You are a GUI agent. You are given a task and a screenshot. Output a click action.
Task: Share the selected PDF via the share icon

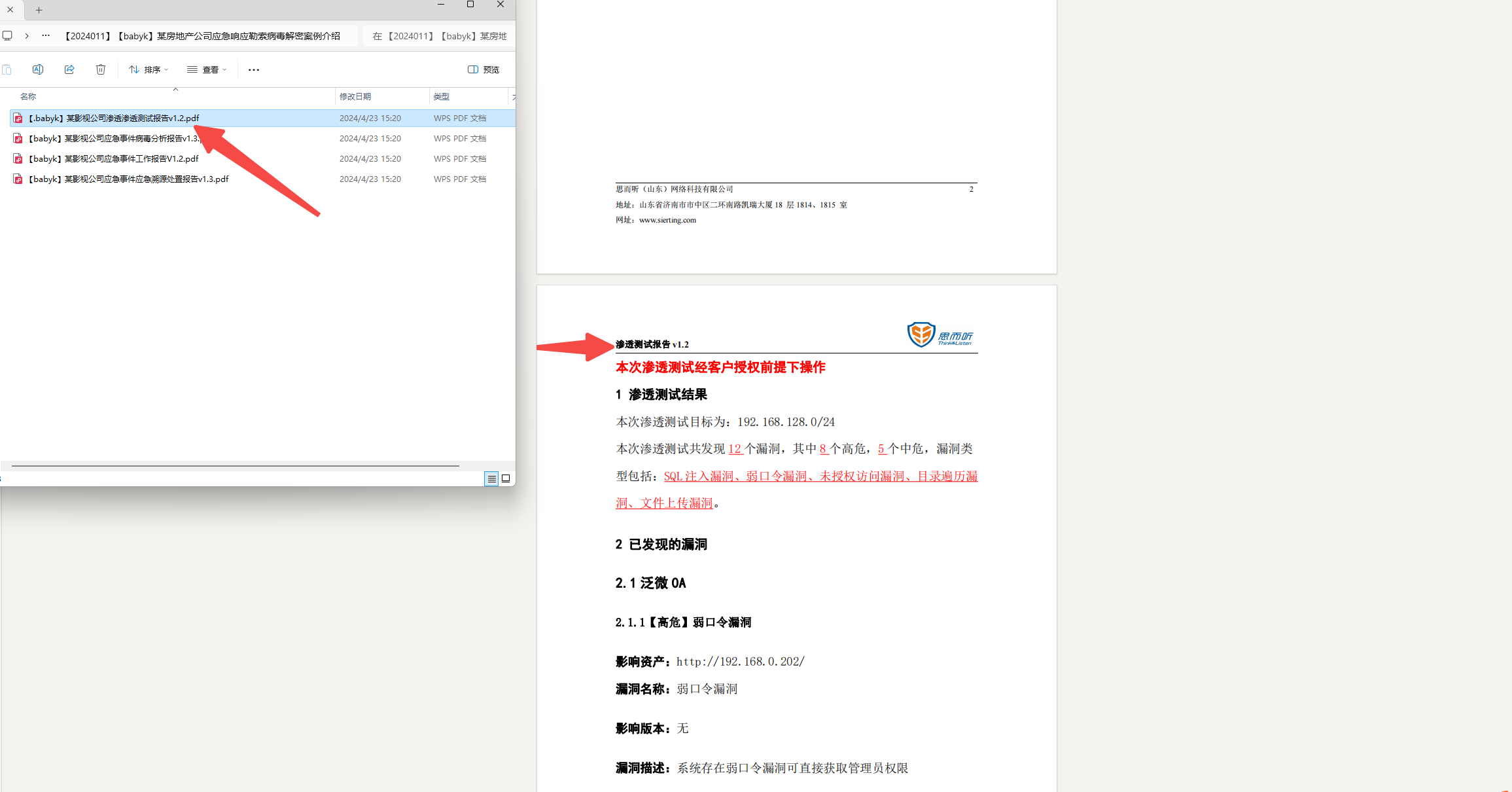(69, 69)
